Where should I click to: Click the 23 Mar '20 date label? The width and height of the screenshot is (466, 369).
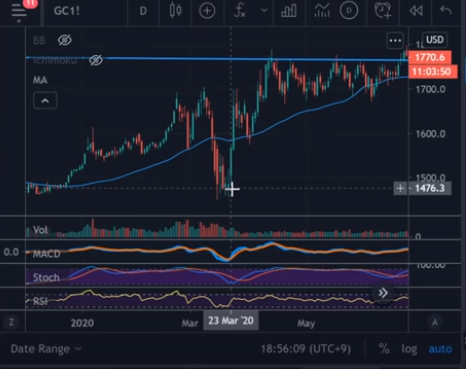(x=231, y=321)
